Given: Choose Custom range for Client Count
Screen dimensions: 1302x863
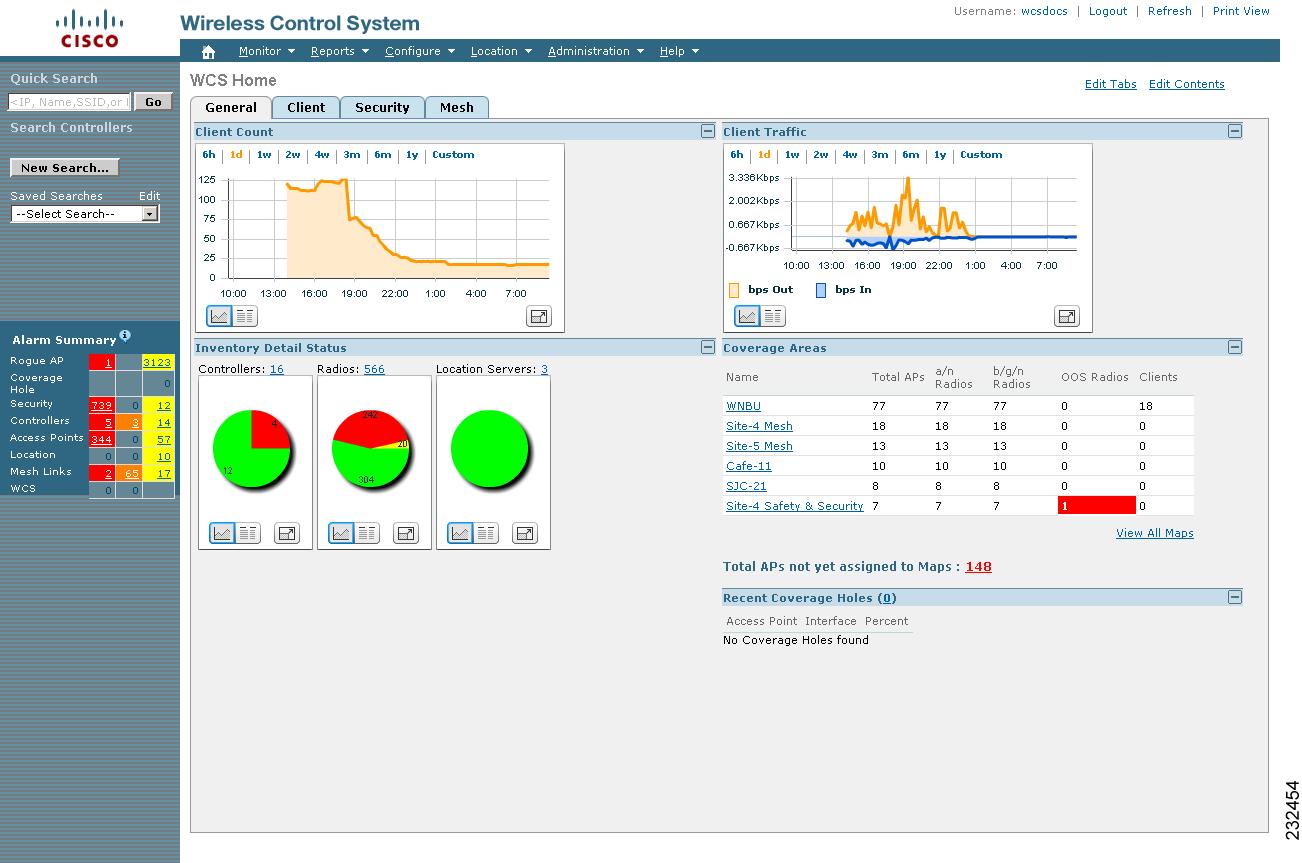Looking at the screenshot, I should 453,155.
